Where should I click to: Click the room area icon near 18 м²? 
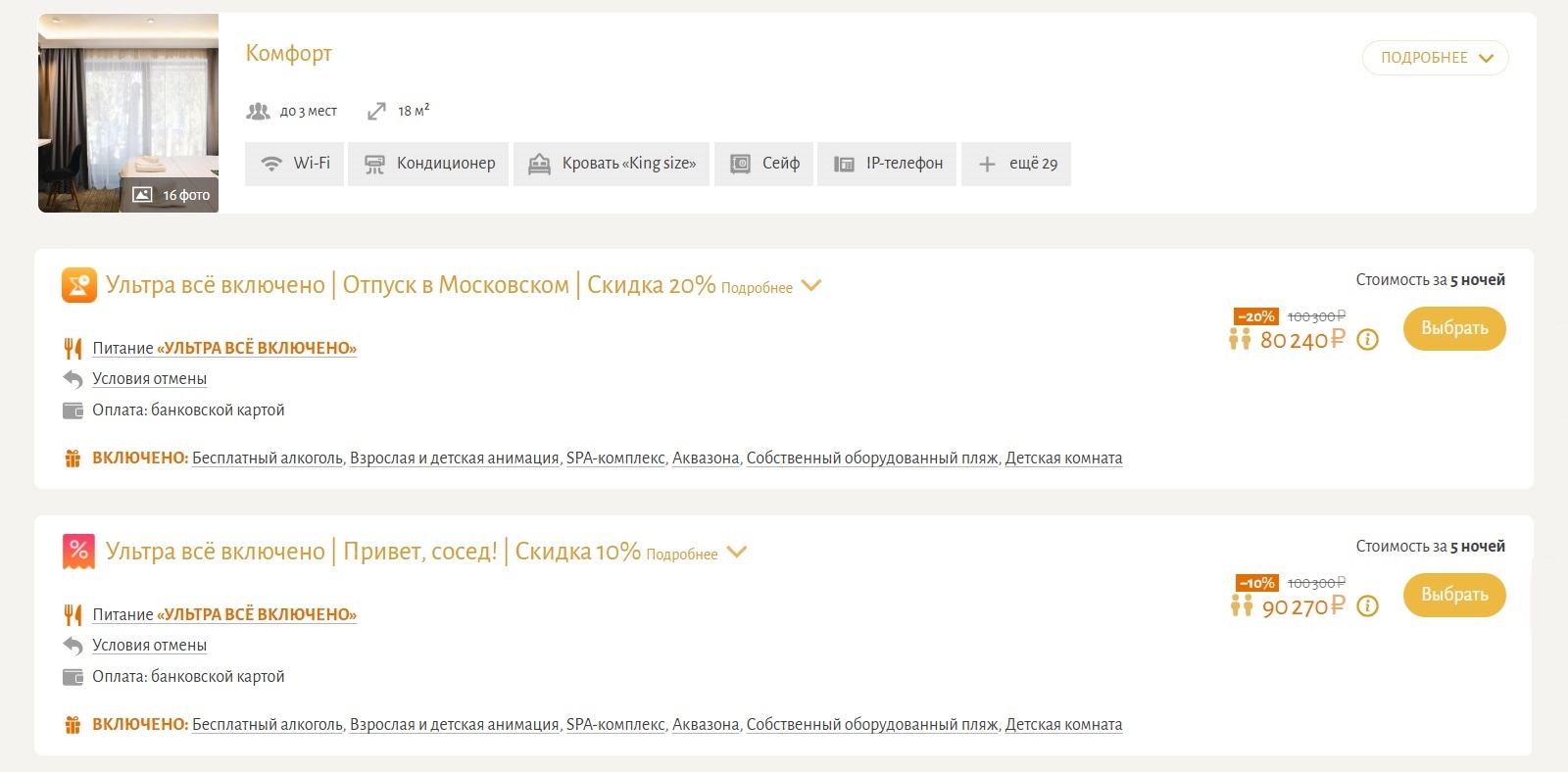pyautogui.click(x=376, y=112)
